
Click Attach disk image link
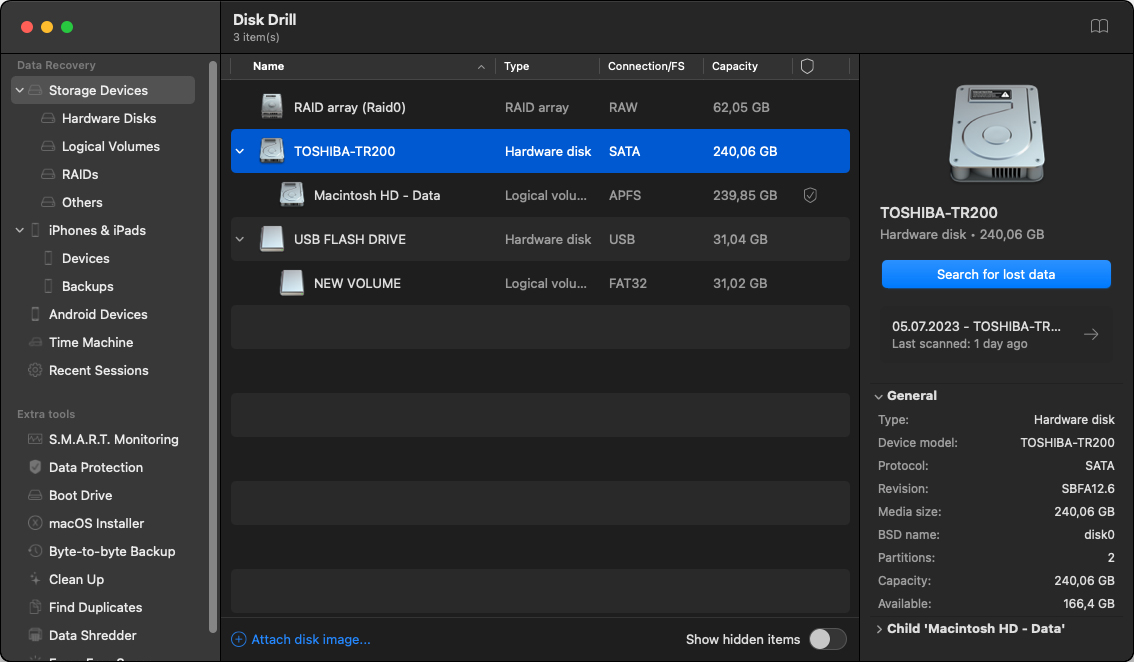[x=301, y=640]
